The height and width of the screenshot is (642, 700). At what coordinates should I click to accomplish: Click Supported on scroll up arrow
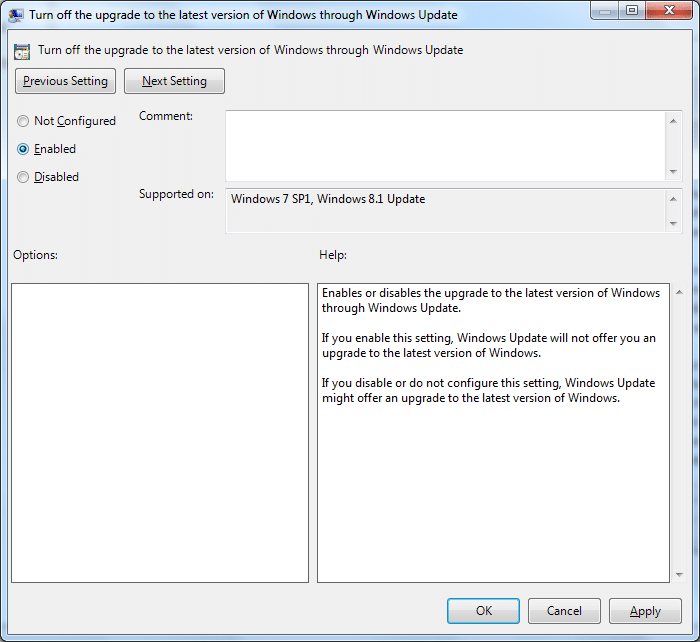click(x=673, y=199)
